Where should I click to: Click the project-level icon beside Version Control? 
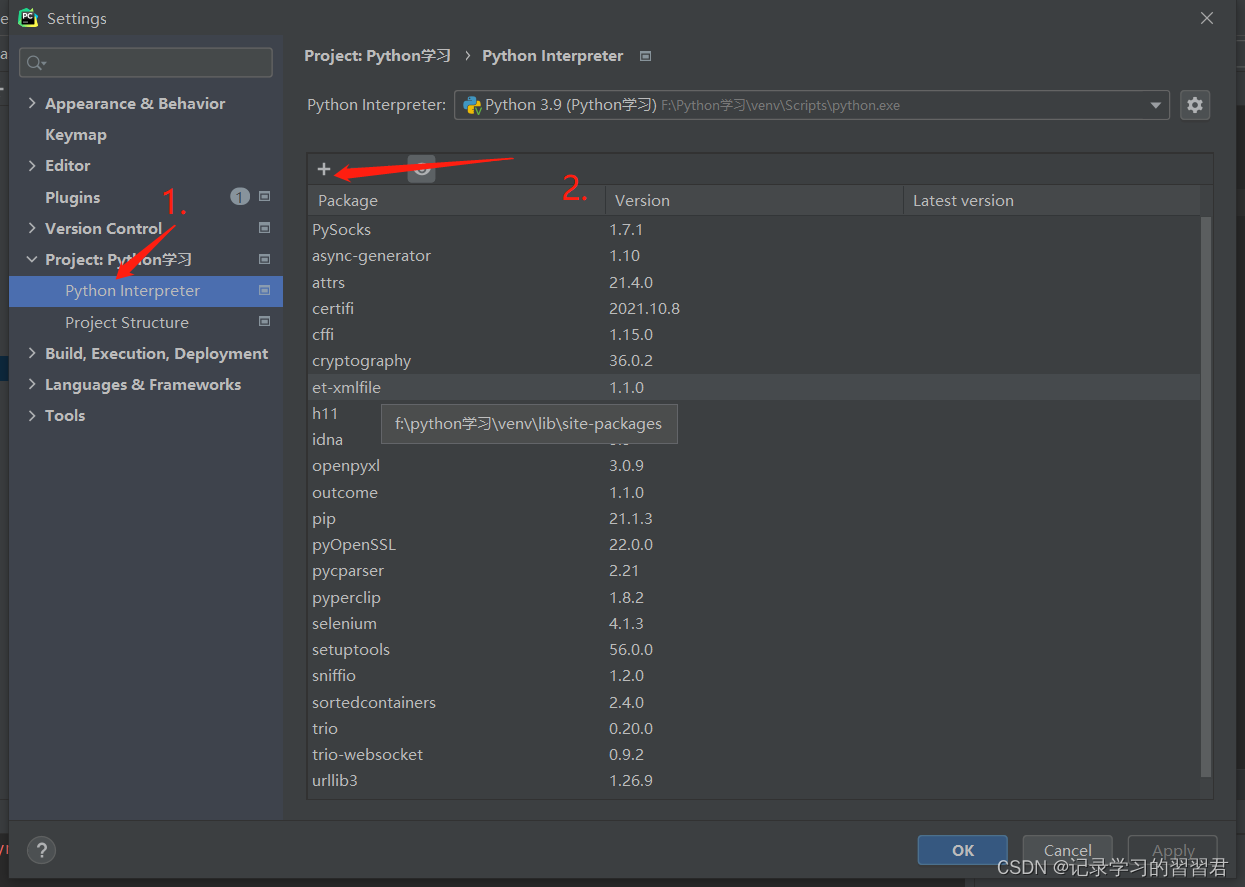pyautogui.click(x=265, y=228)
